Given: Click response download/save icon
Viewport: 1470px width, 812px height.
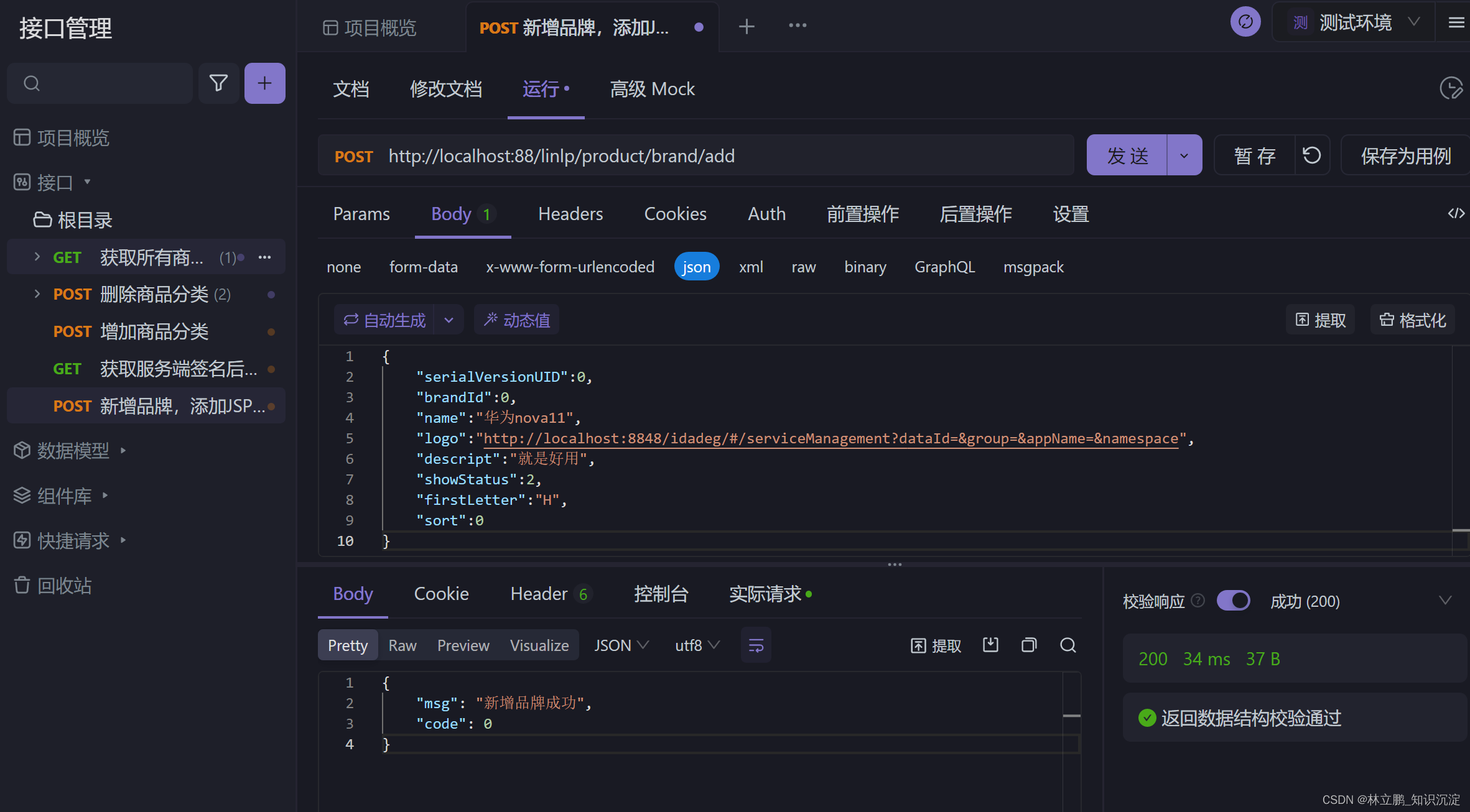Looking at the screenshot, I should pos(990,645).
